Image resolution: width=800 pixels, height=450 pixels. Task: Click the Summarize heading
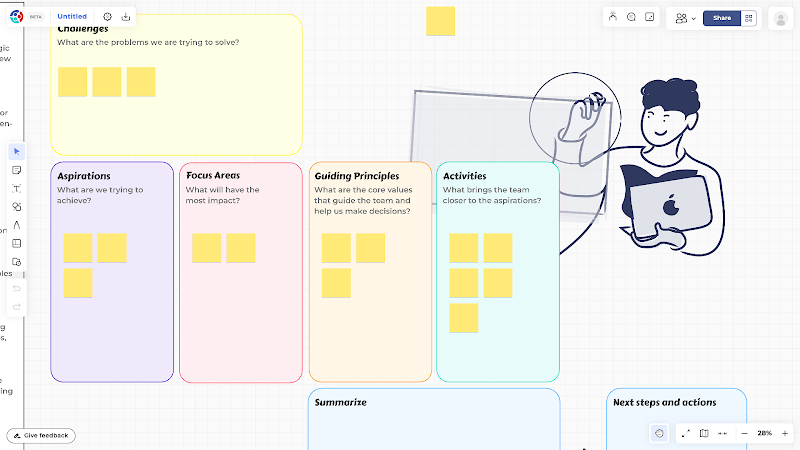click(x=340, y=402)
